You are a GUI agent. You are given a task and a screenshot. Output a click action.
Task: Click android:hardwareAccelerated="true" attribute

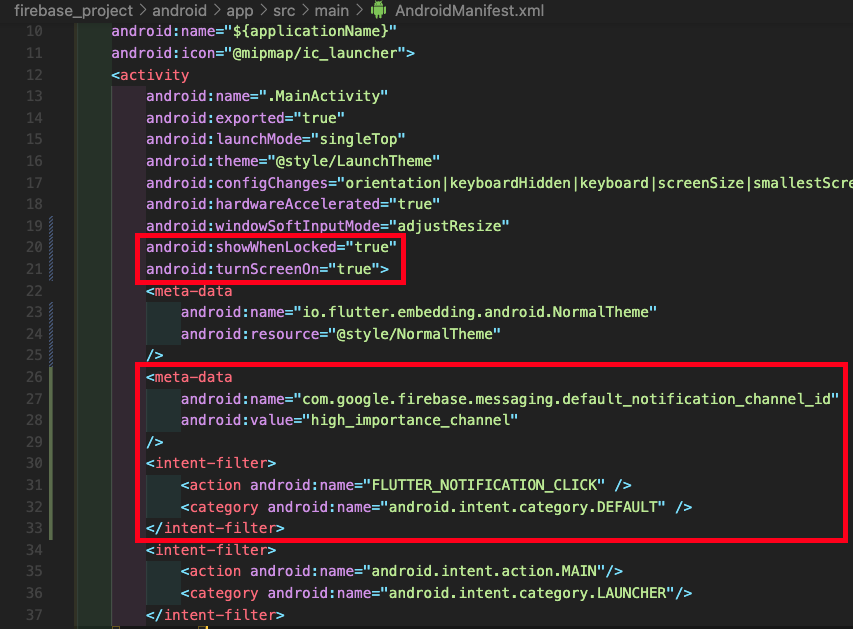293,204
